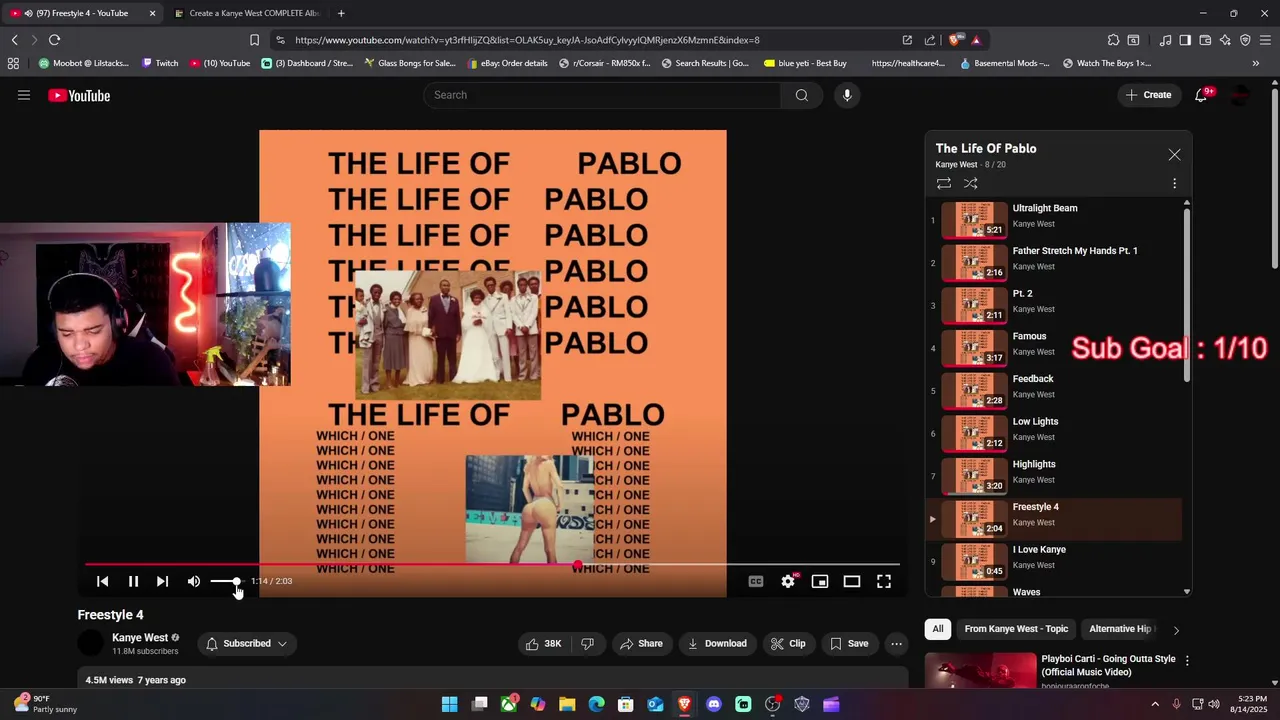Skip to the previous track in the player
Viewport: 1280px width, 720px height.
click(102, 581)
